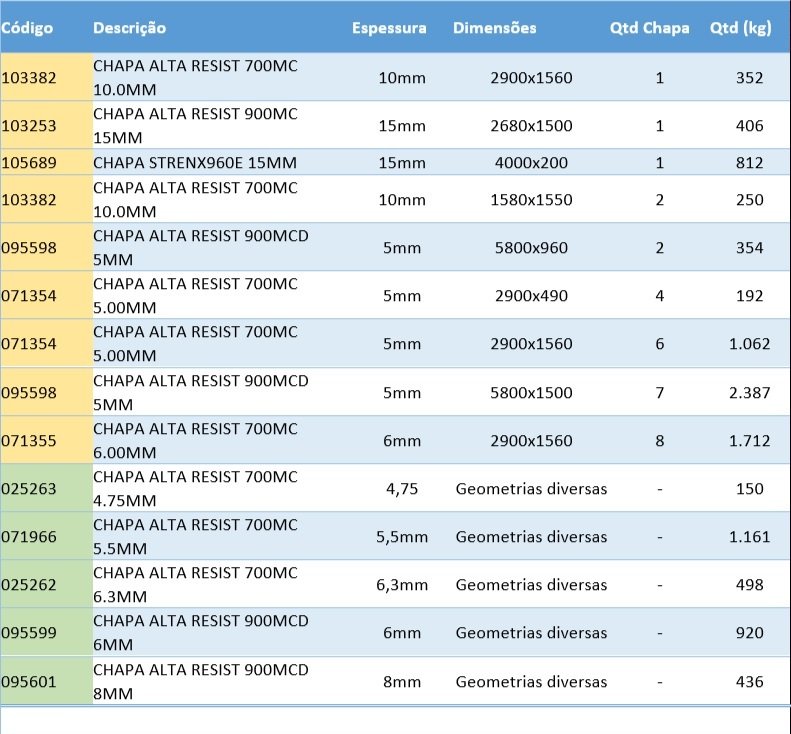Select the Dimensões column header

coord(494,28)
